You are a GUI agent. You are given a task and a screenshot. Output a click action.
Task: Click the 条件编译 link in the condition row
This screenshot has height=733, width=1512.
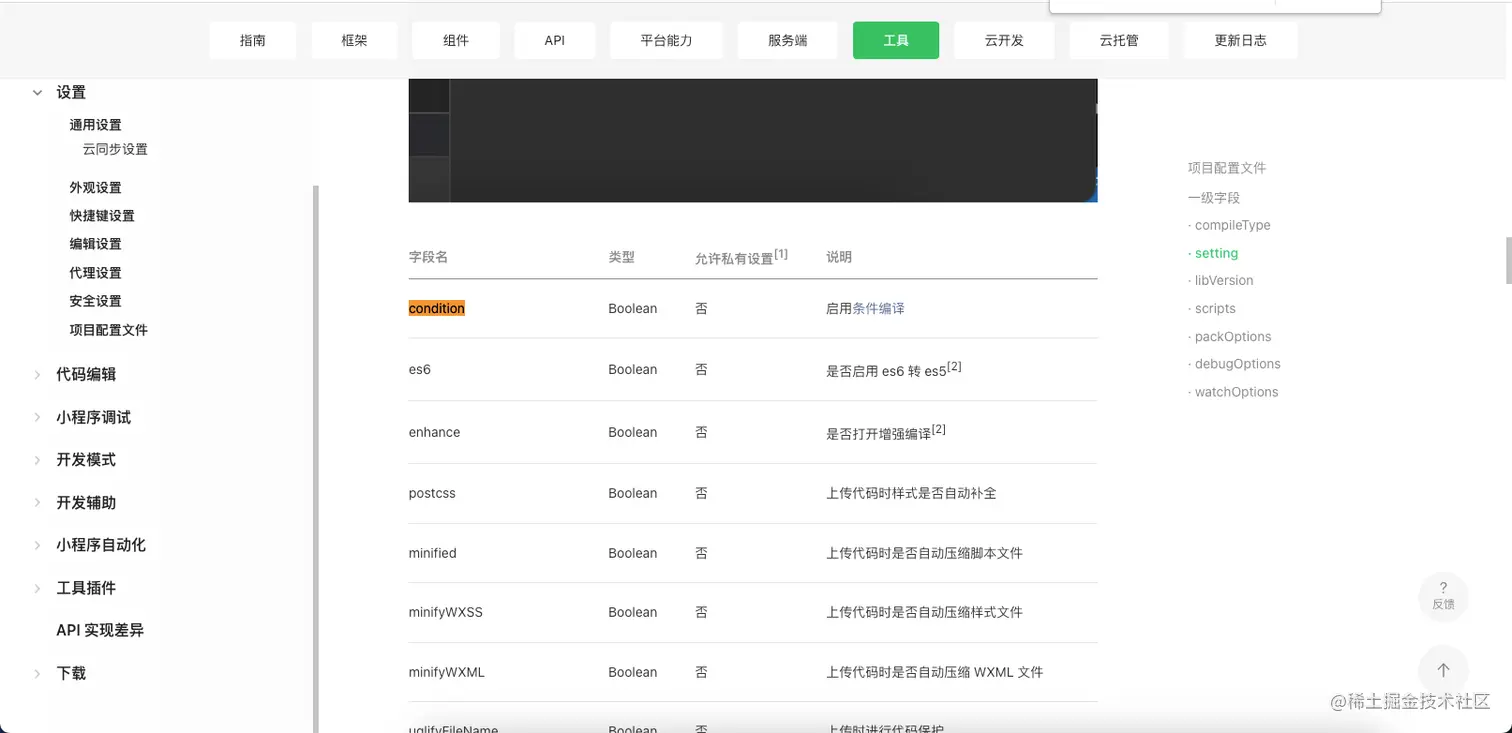(x=878, y=308)
